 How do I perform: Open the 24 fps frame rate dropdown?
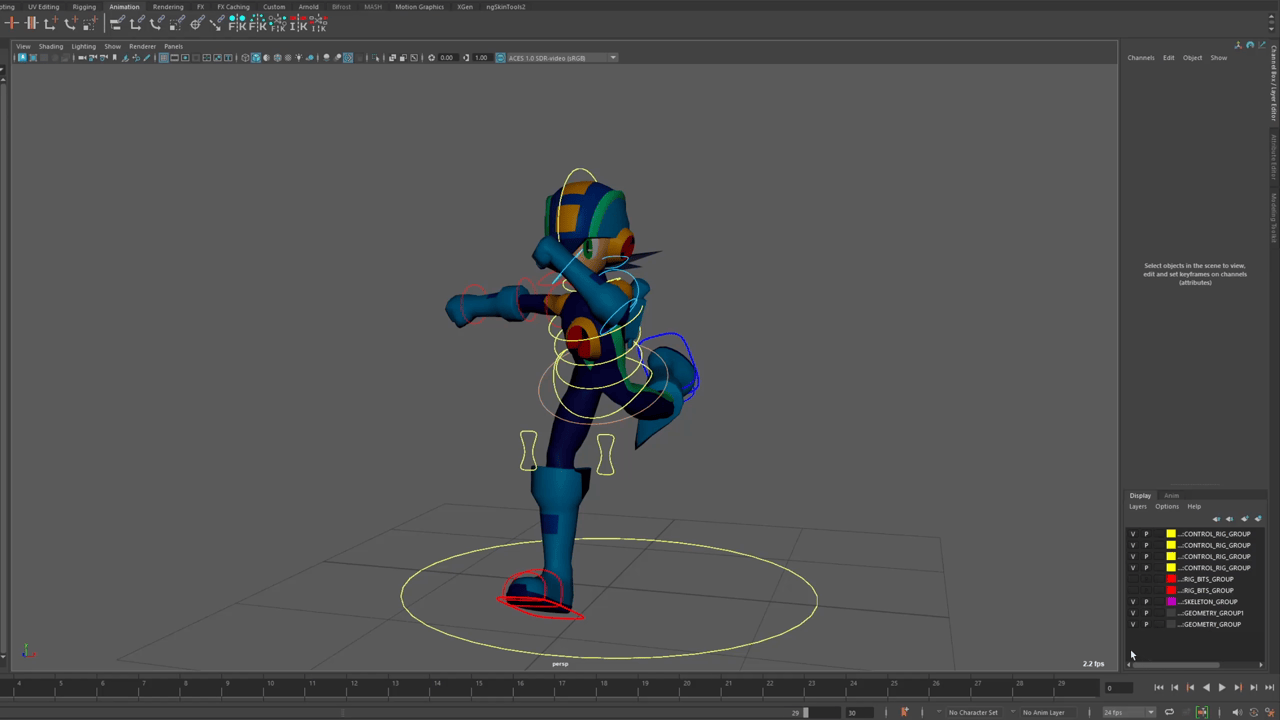point(1128,712)
